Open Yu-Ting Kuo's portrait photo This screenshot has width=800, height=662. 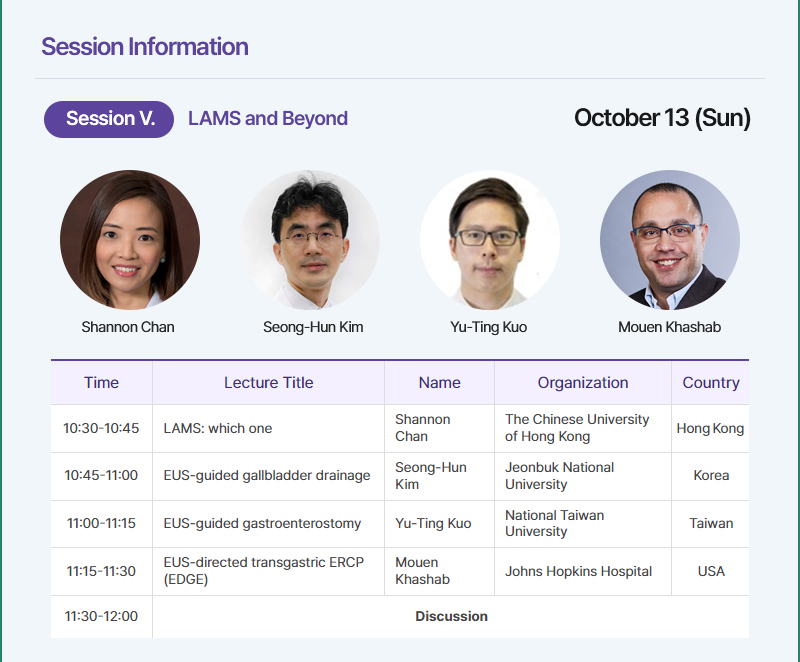(490, 240)
